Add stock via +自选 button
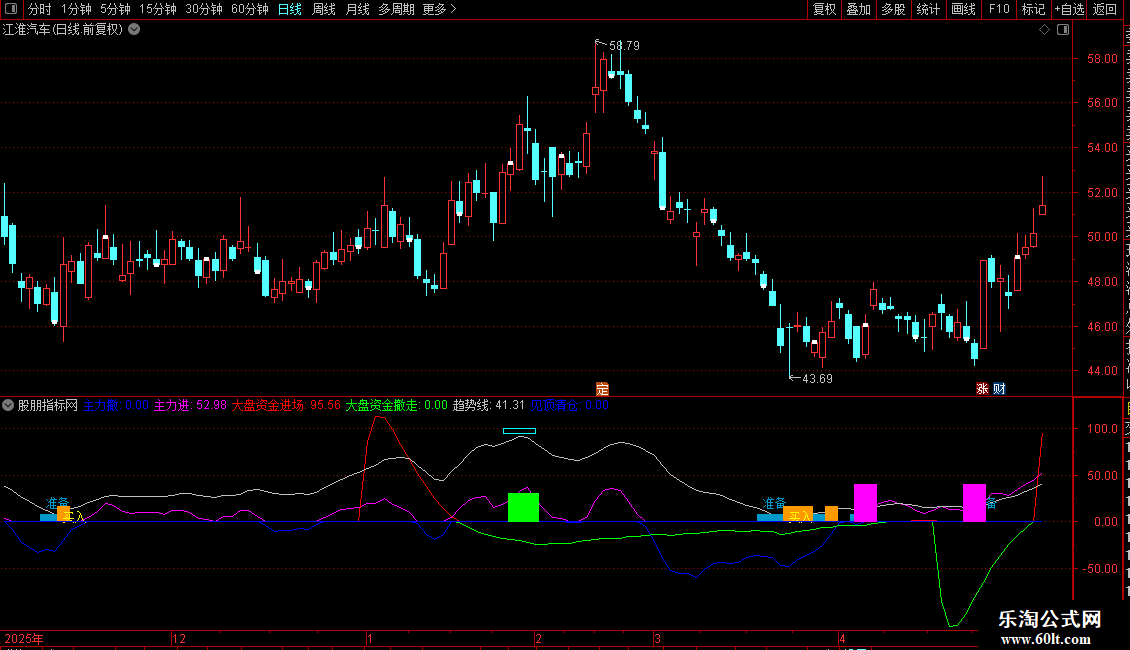This screenshot has height=650, width=1130. click(x=1069, y=9)
